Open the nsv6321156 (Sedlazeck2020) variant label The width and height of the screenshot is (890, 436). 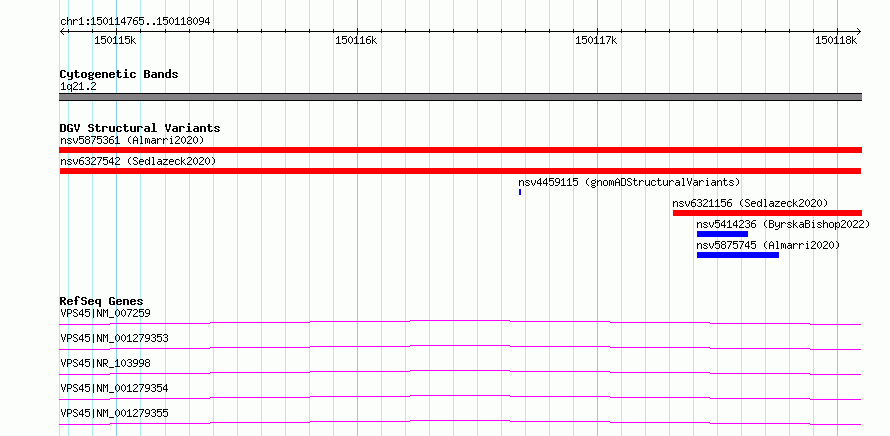[x=750, y=203]
